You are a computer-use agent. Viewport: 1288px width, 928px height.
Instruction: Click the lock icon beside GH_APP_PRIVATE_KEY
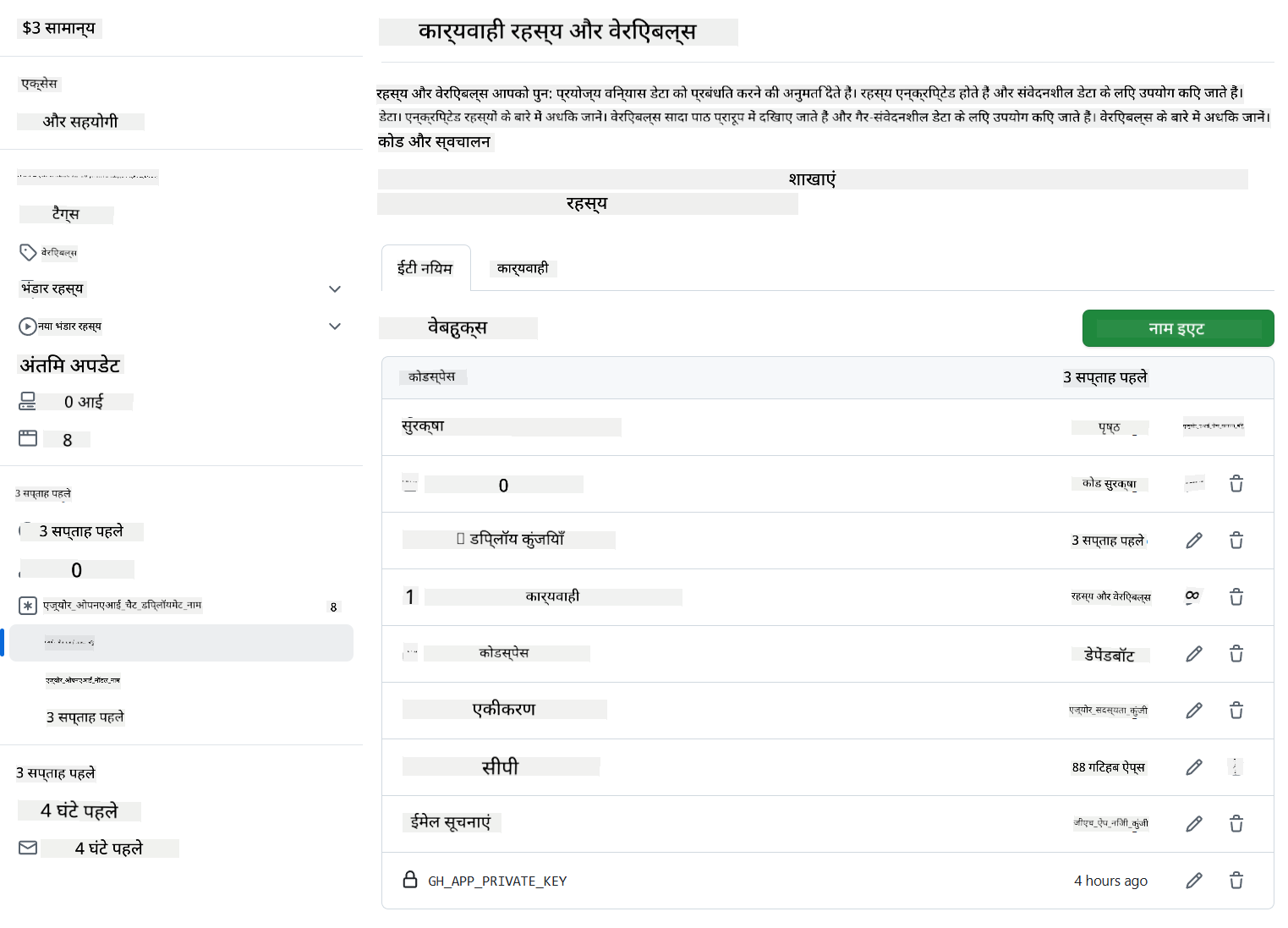410,880
